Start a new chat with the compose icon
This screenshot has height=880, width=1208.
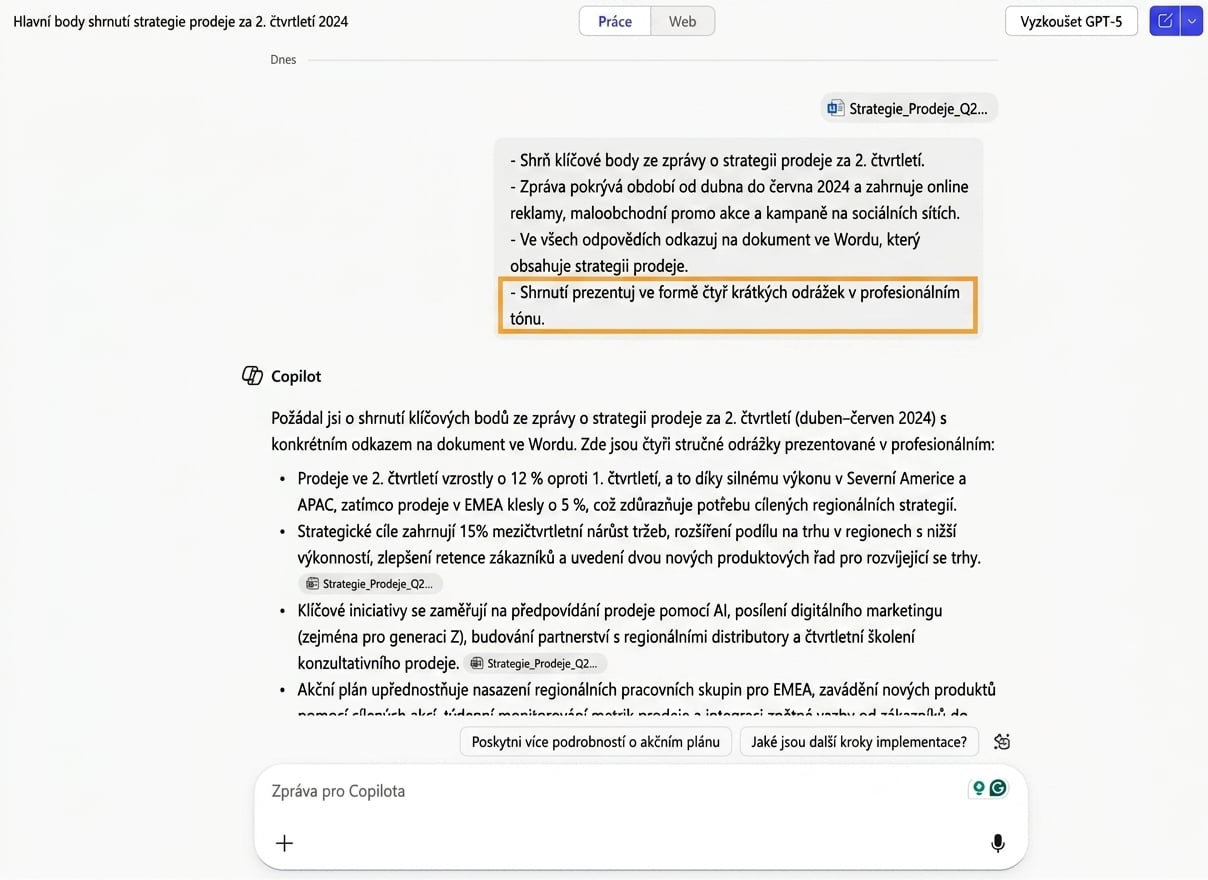tap(1165, 21)
